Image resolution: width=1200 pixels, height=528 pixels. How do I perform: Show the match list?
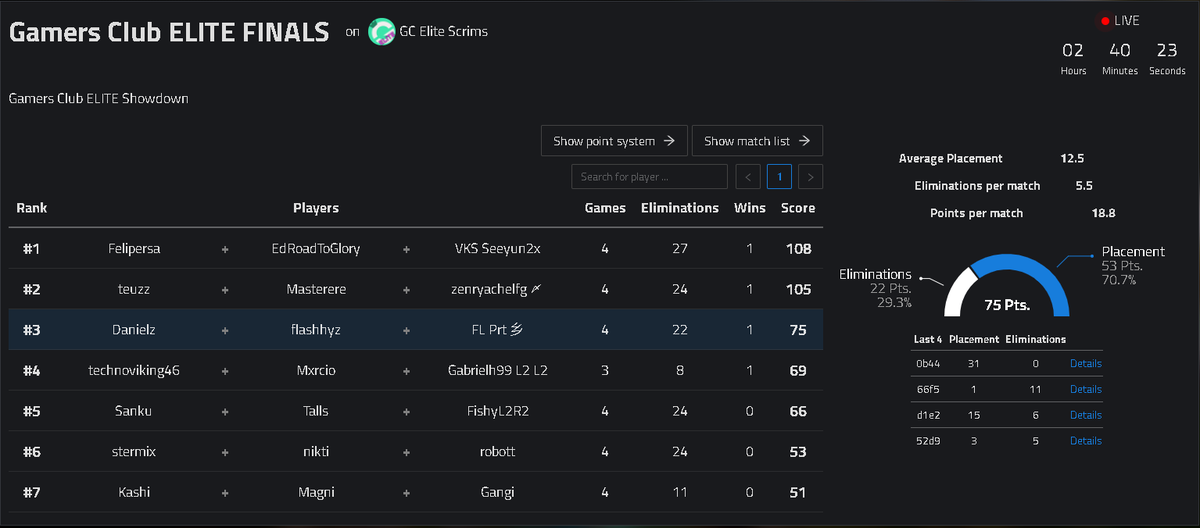(757, 141)
